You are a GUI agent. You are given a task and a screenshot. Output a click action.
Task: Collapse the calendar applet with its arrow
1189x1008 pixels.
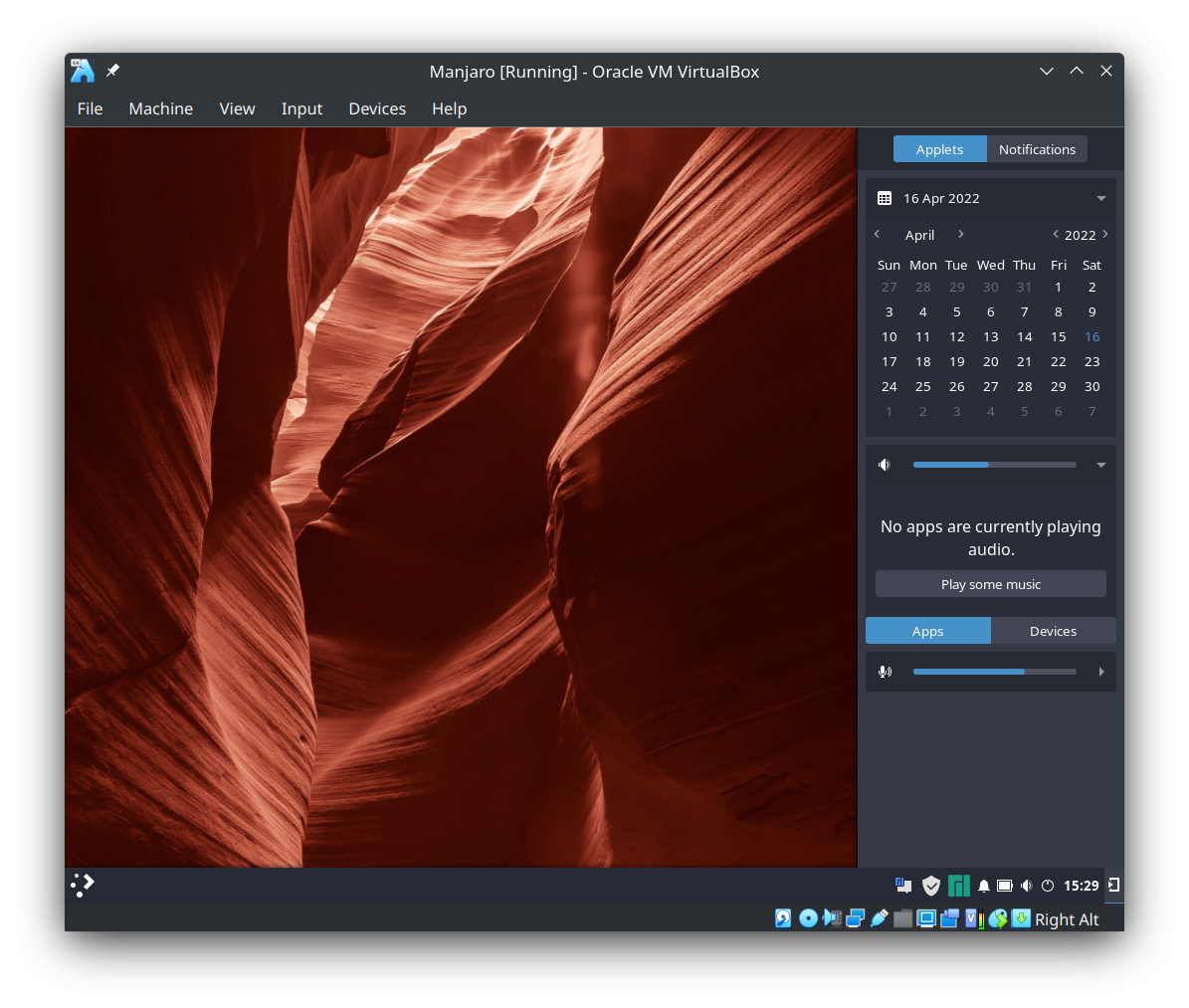pyautogui.click(x=1101, y=198)
